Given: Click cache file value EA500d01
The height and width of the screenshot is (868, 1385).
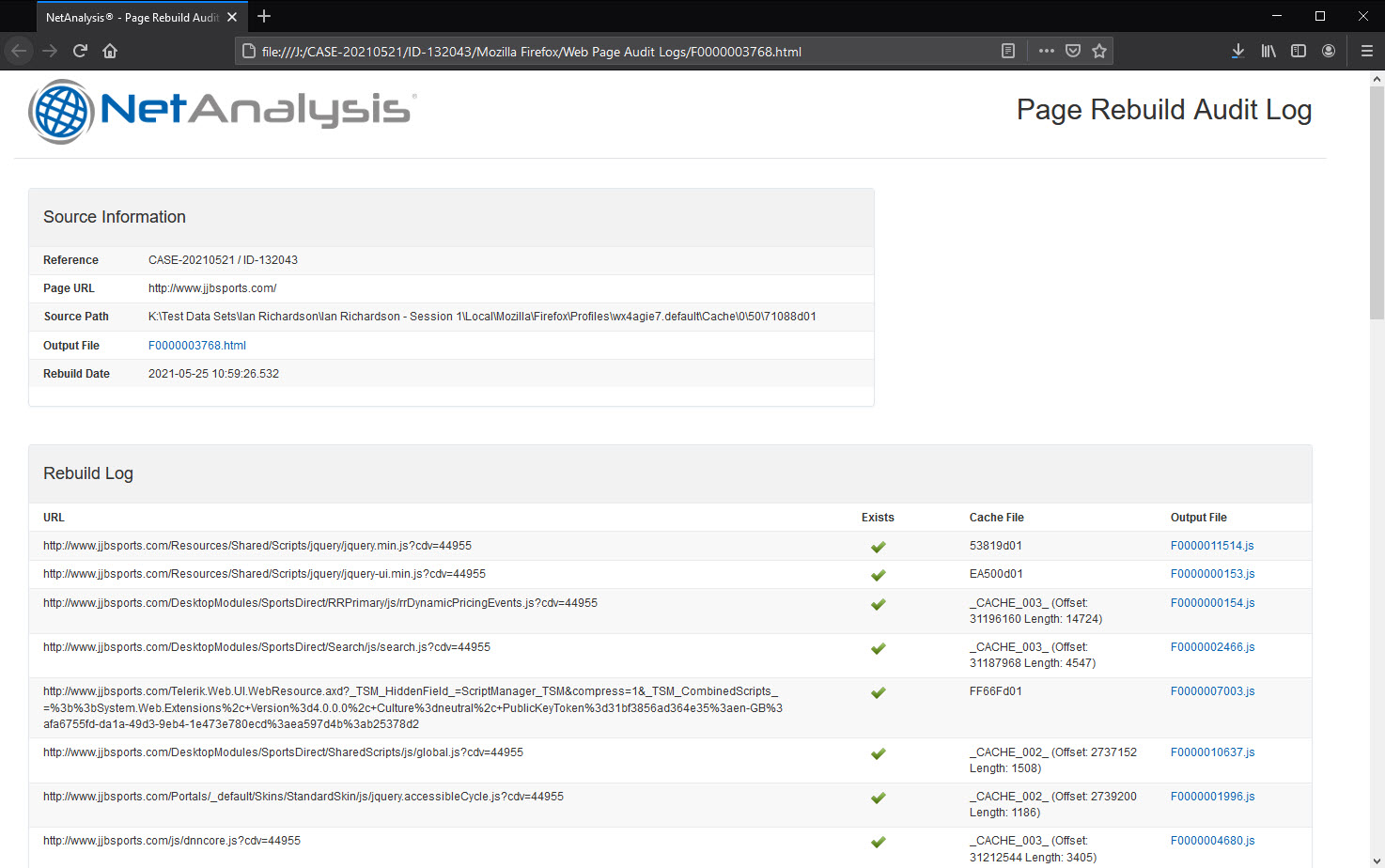Looking at the screenshot, I should coord(996,574).
